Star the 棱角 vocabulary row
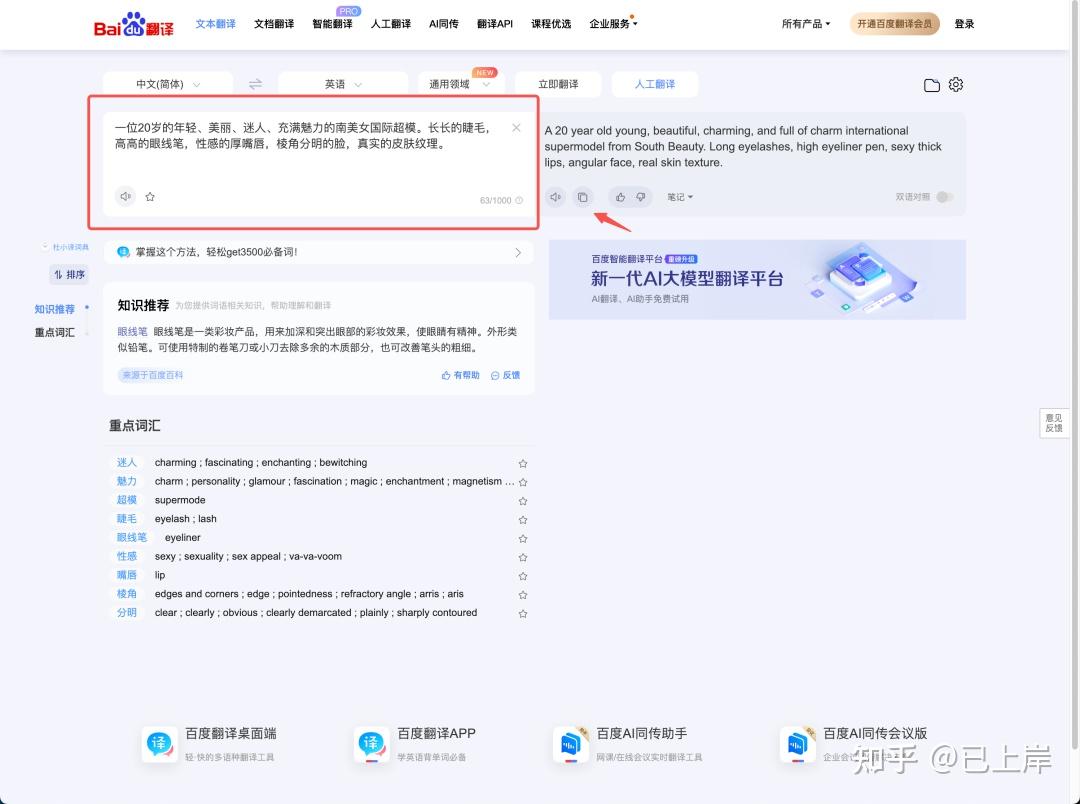 point(523,595)
